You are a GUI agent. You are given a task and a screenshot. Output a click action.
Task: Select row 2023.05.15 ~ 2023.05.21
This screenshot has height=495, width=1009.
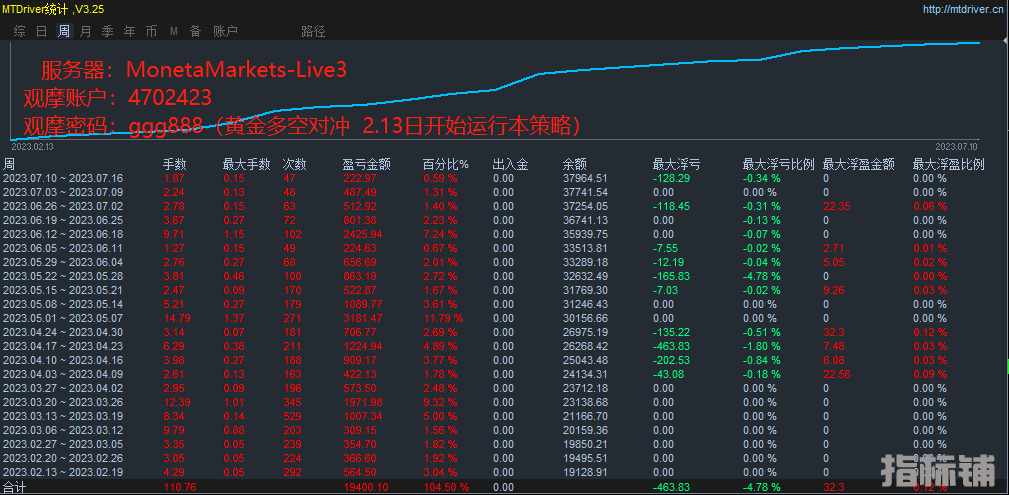point(504,290)
